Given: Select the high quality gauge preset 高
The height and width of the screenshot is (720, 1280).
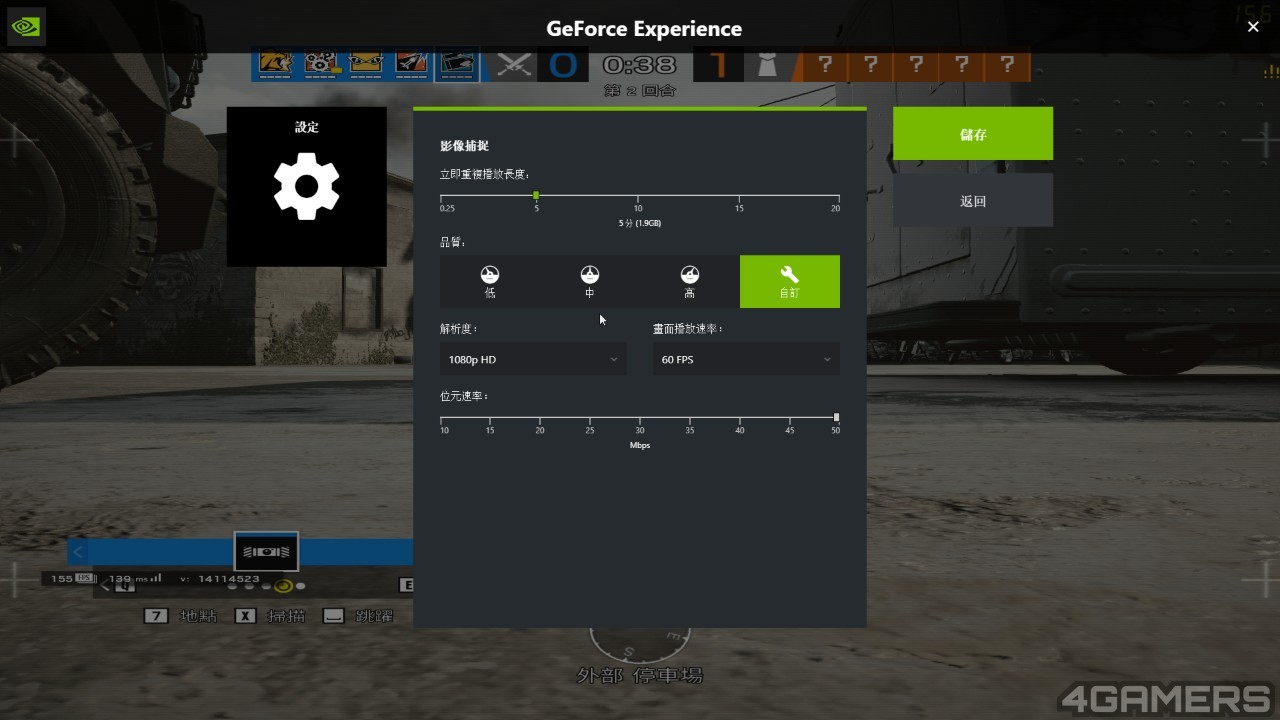Looking at the screenshot, I should click(690, 282).
